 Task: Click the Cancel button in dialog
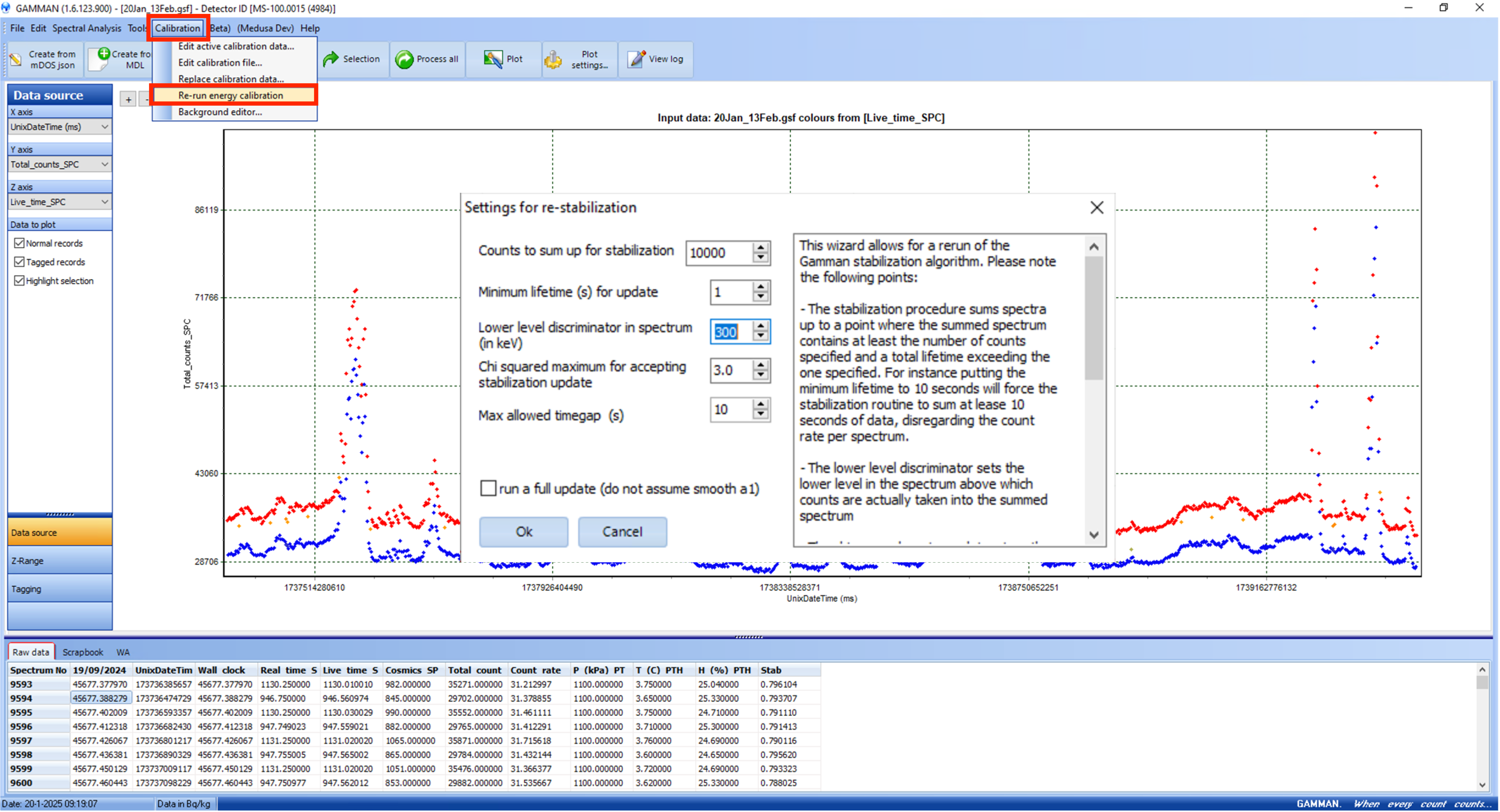point(622,531)
